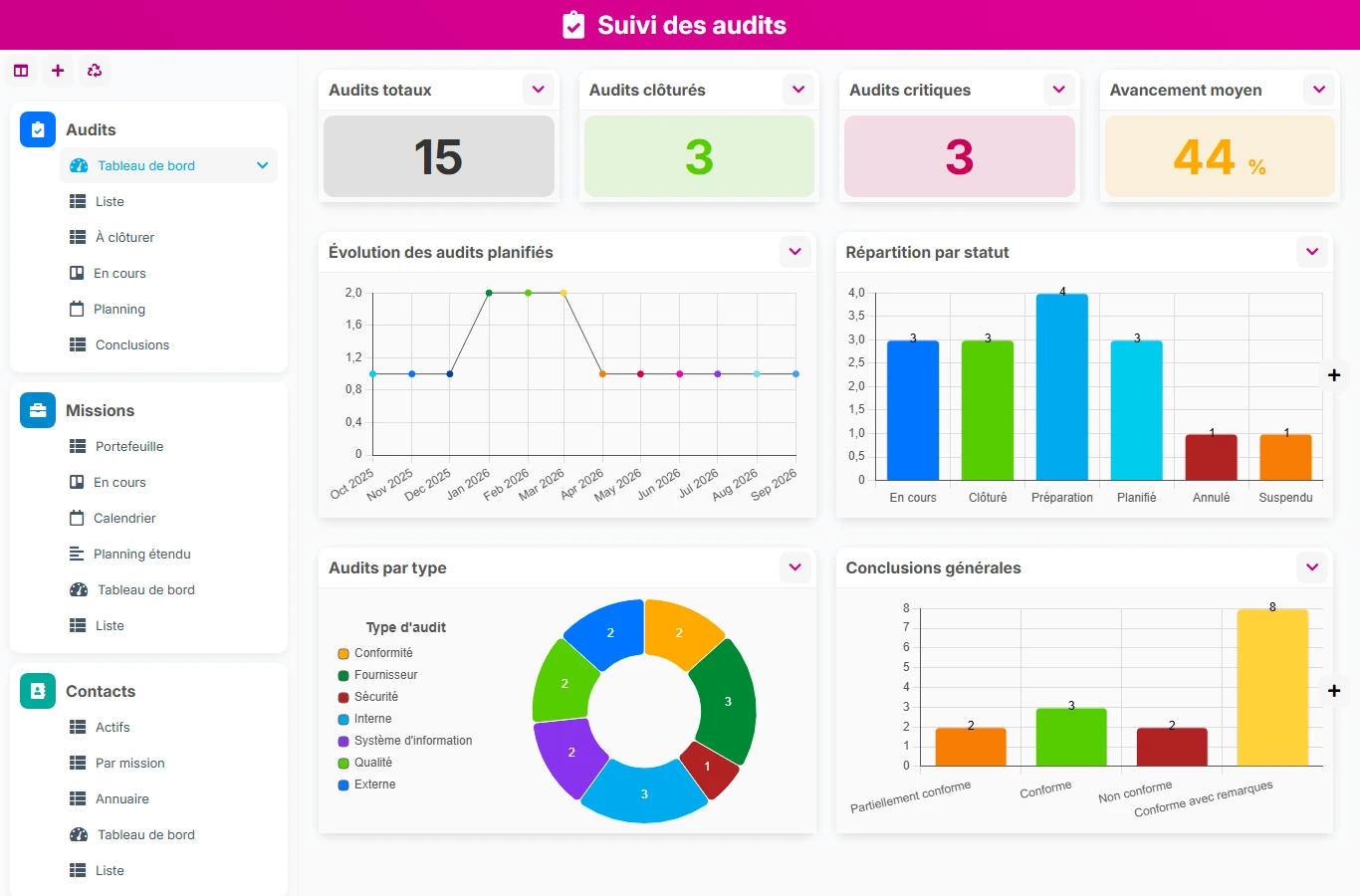This screenshot has height=896, width=1360.
Task: Click the Annulé bar in status chart
Action: pyautogui.click(x=1212, y=457)
